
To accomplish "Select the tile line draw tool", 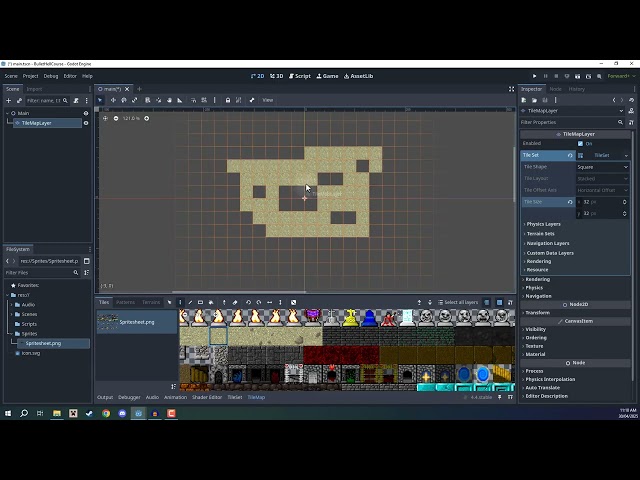I will [190, 302].
